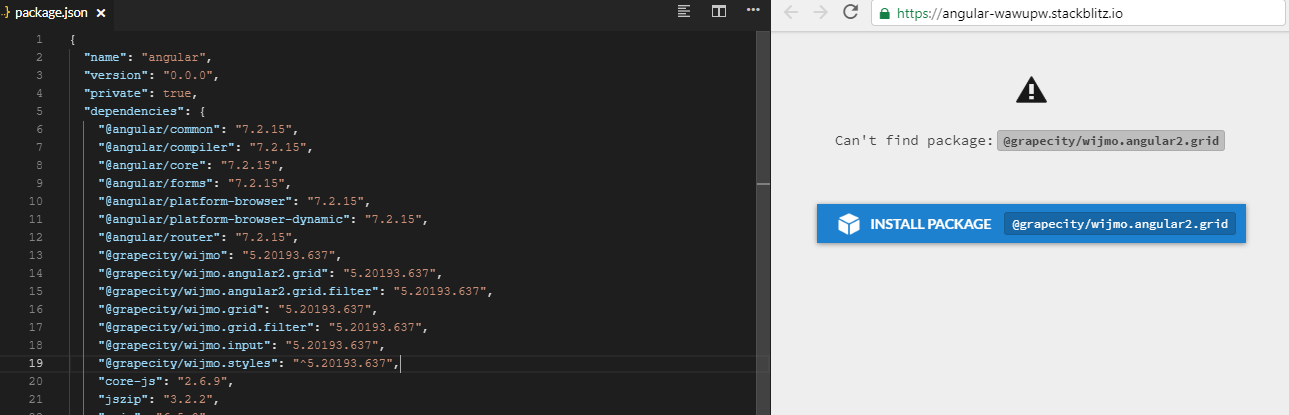
Task: Click the "private": true line
Action: [x=141, y=93]
